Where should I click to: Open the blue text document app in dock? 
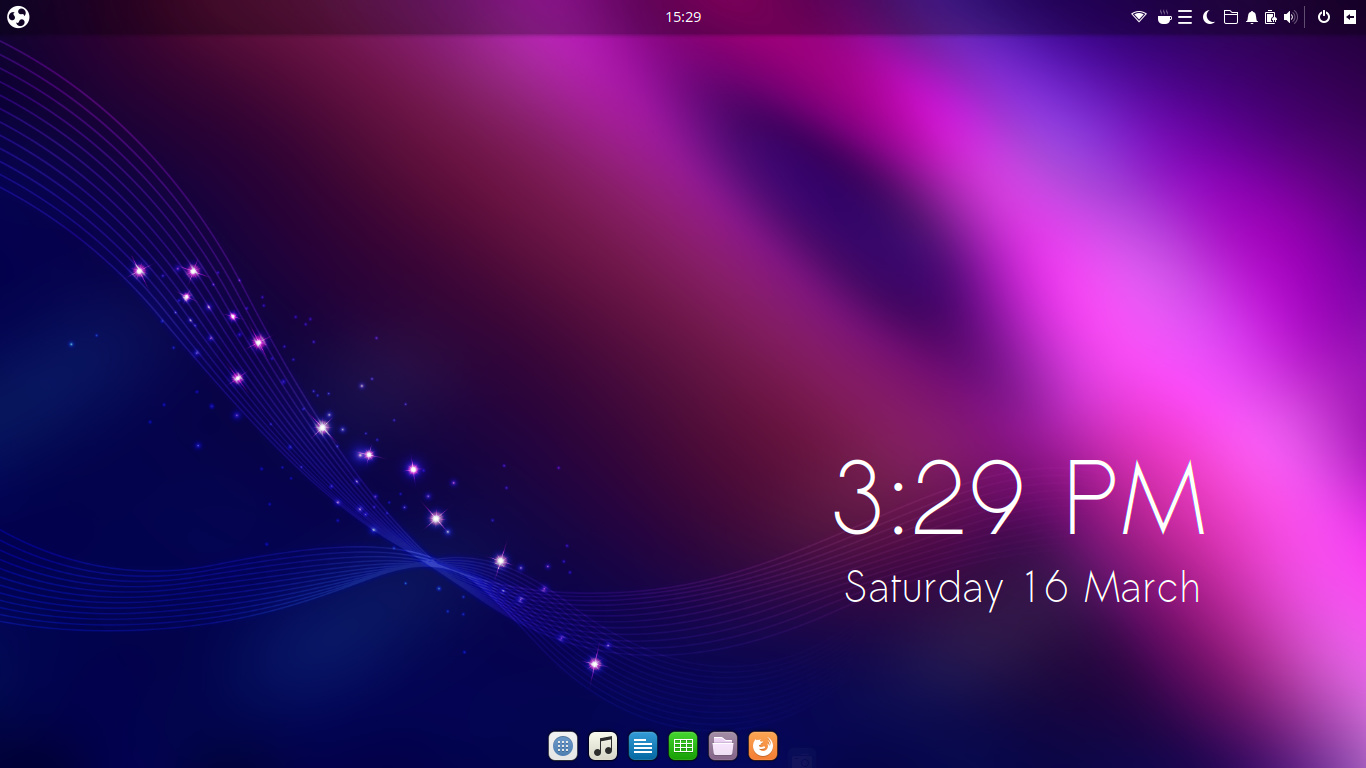click(643, 746)
